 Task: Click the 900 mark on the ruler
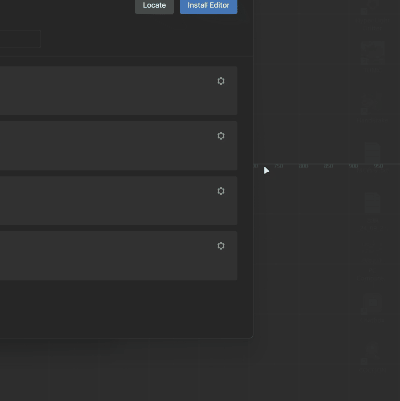(353, 166)
